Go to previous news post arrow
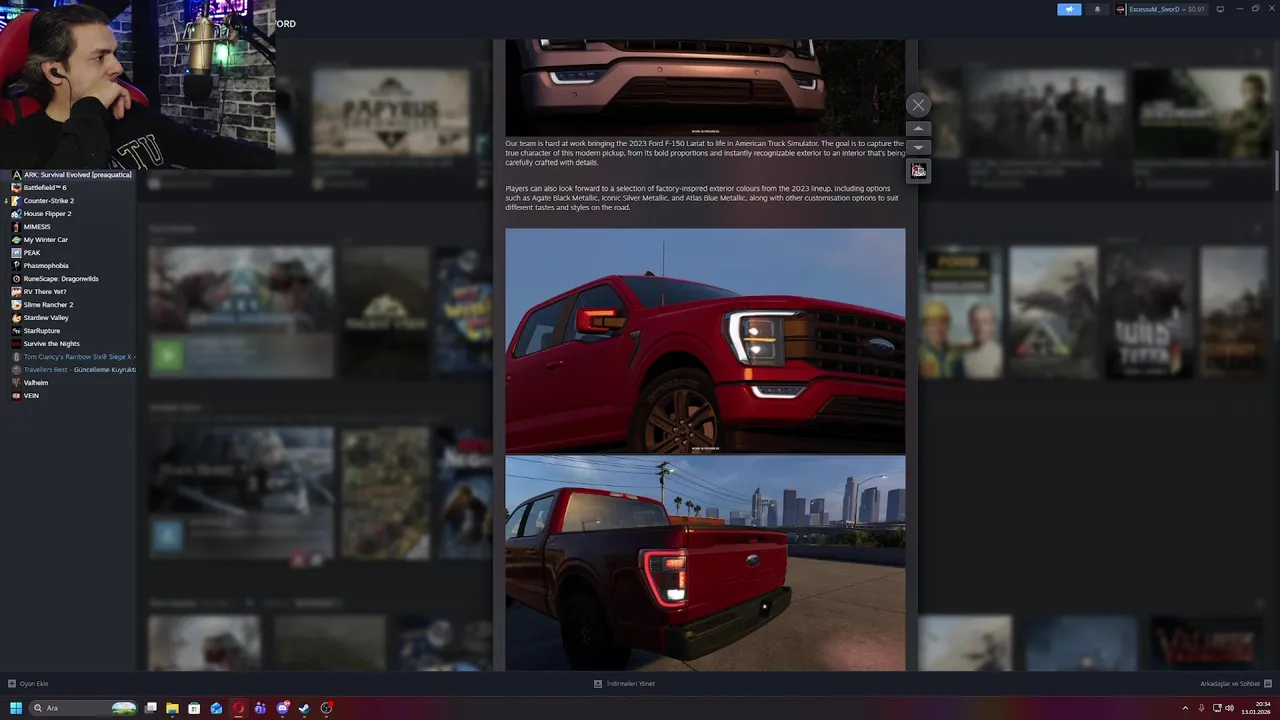Image resolution: width=1280 pixels, height=720 pixels. [918, 129]
